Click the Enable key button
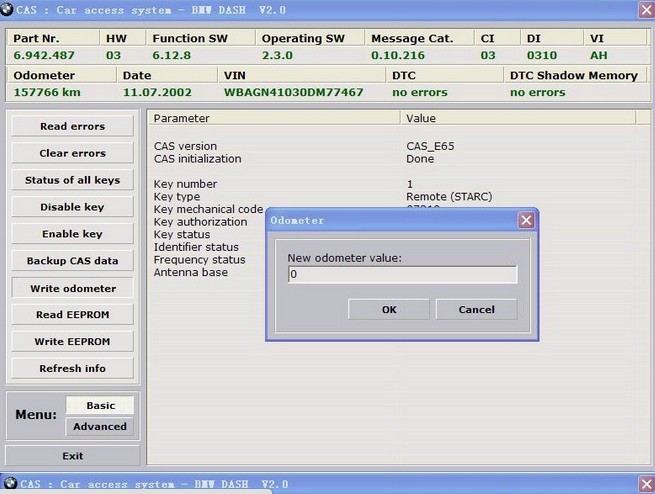The width and height of the screenshot is (655, 494). pos(73,234)
